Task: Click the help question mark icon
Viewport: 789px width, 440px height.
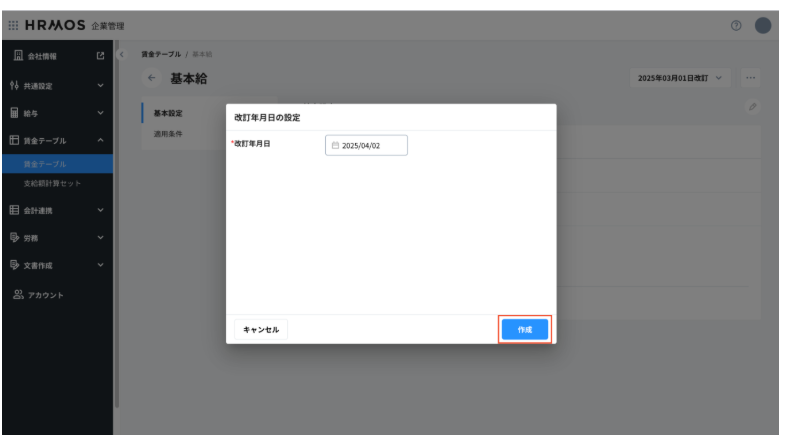Action: tap(737, 22)
